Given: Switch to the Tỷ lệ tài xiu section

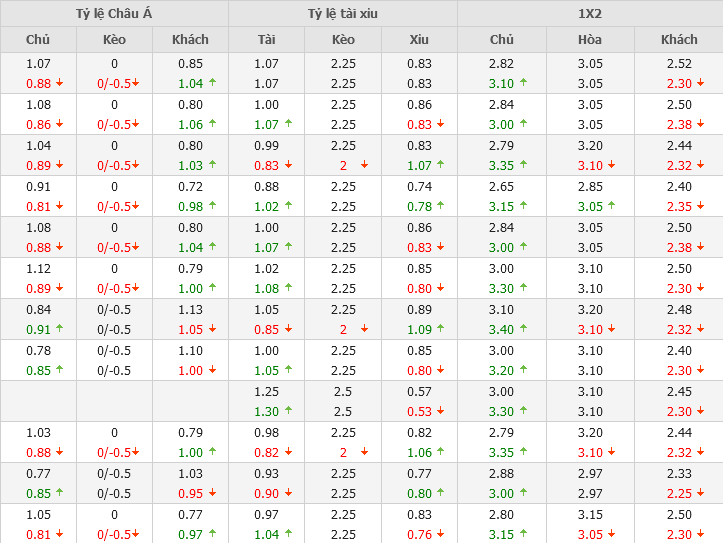Looking at the screenshot, I should [x=343, y=14].
